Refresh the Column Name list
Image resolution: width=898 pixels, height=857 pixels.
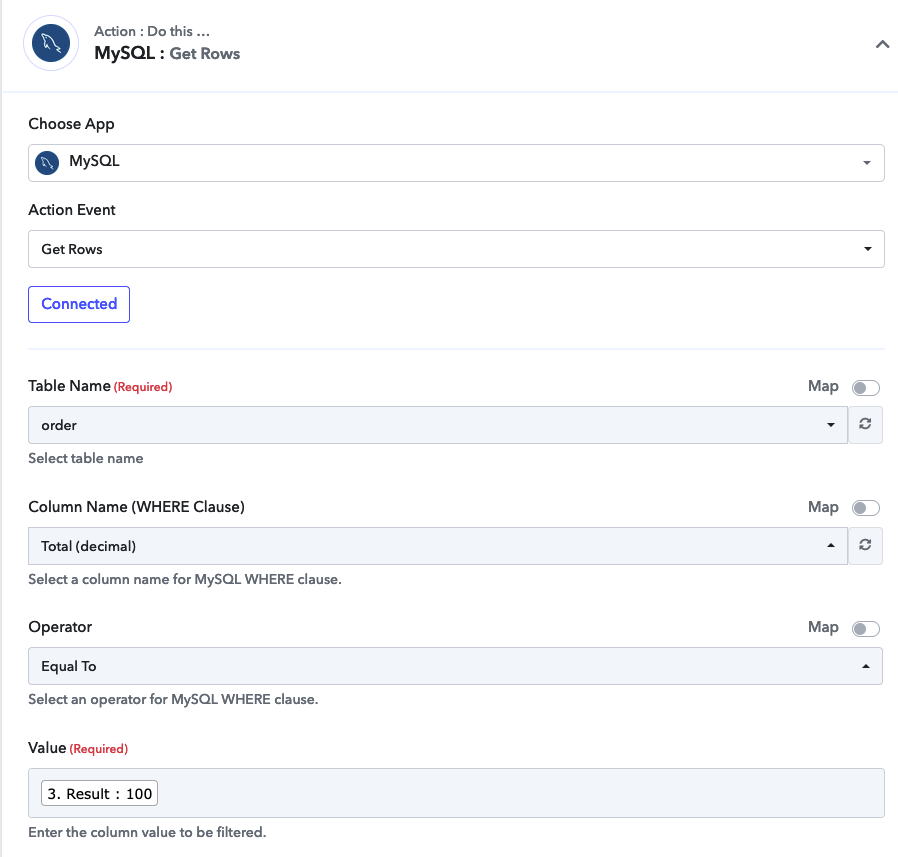click(865, 545)
